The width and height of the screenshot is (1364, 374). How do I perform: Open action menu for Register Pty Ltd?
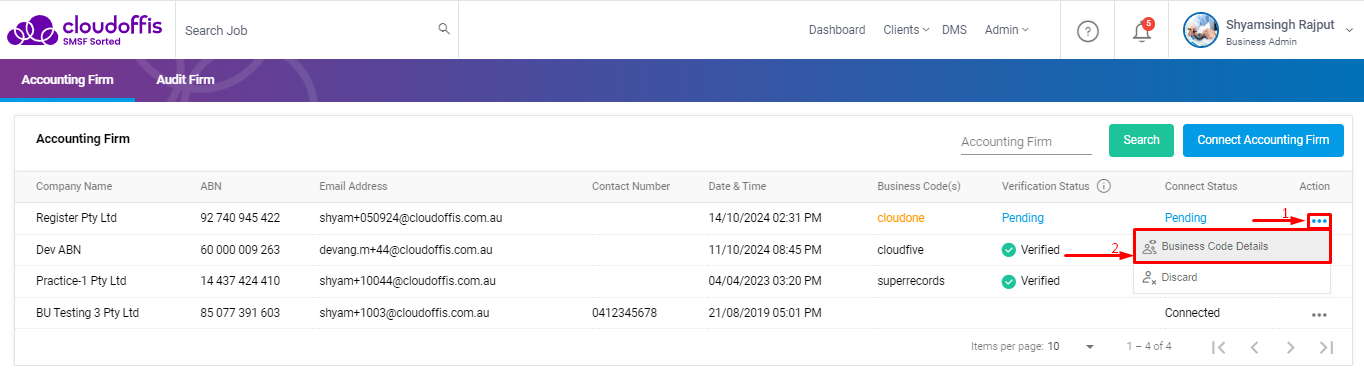1319,220
